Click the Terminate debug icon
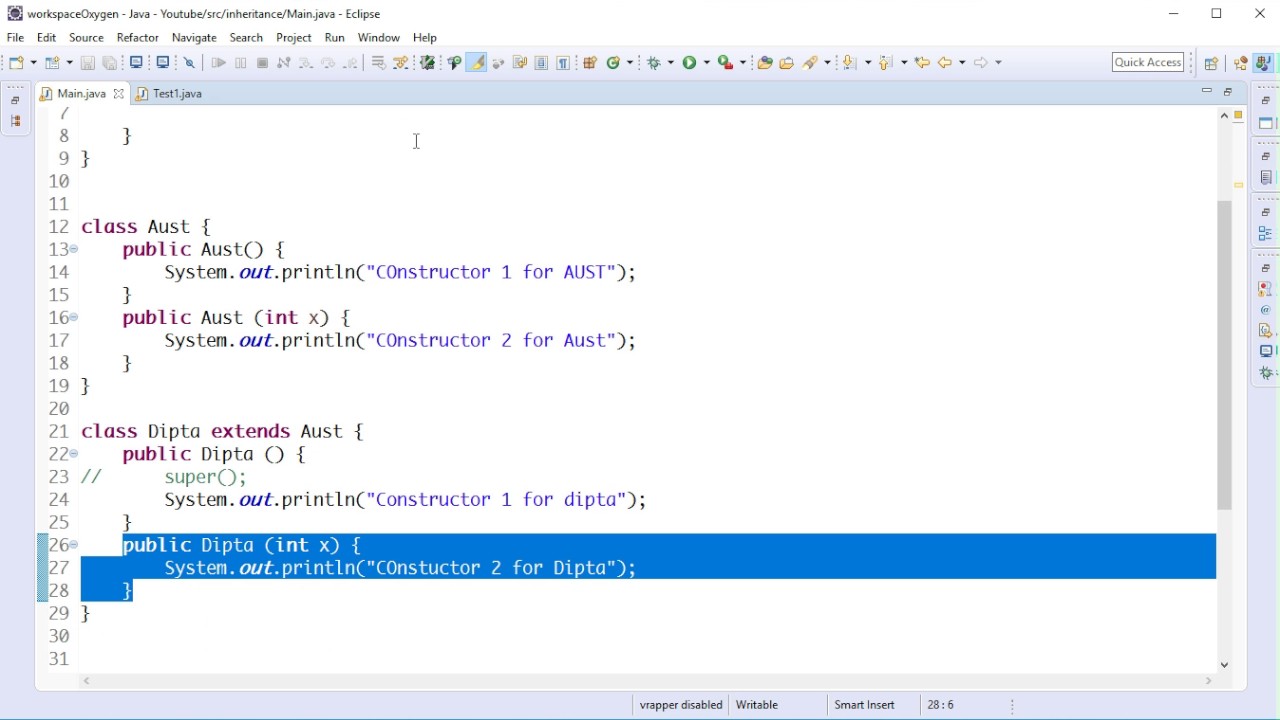This screenshot has width=1280, height=720. 263,62
